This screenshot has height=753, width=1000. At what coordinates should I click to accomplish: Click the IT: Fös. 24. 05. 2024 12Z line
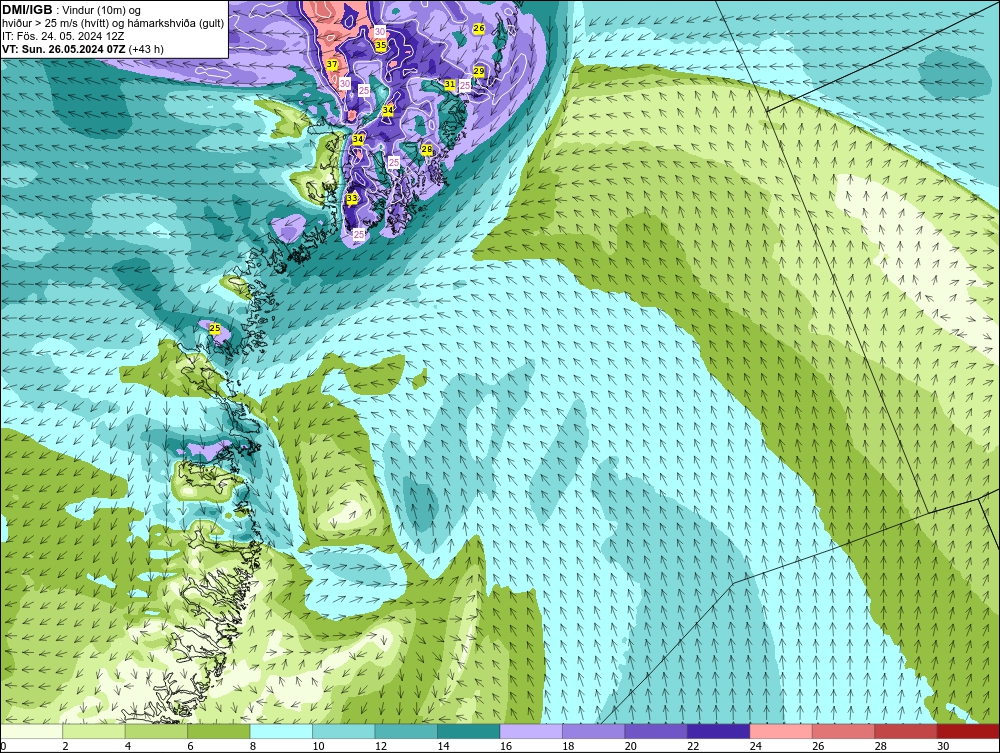[63, 36]
